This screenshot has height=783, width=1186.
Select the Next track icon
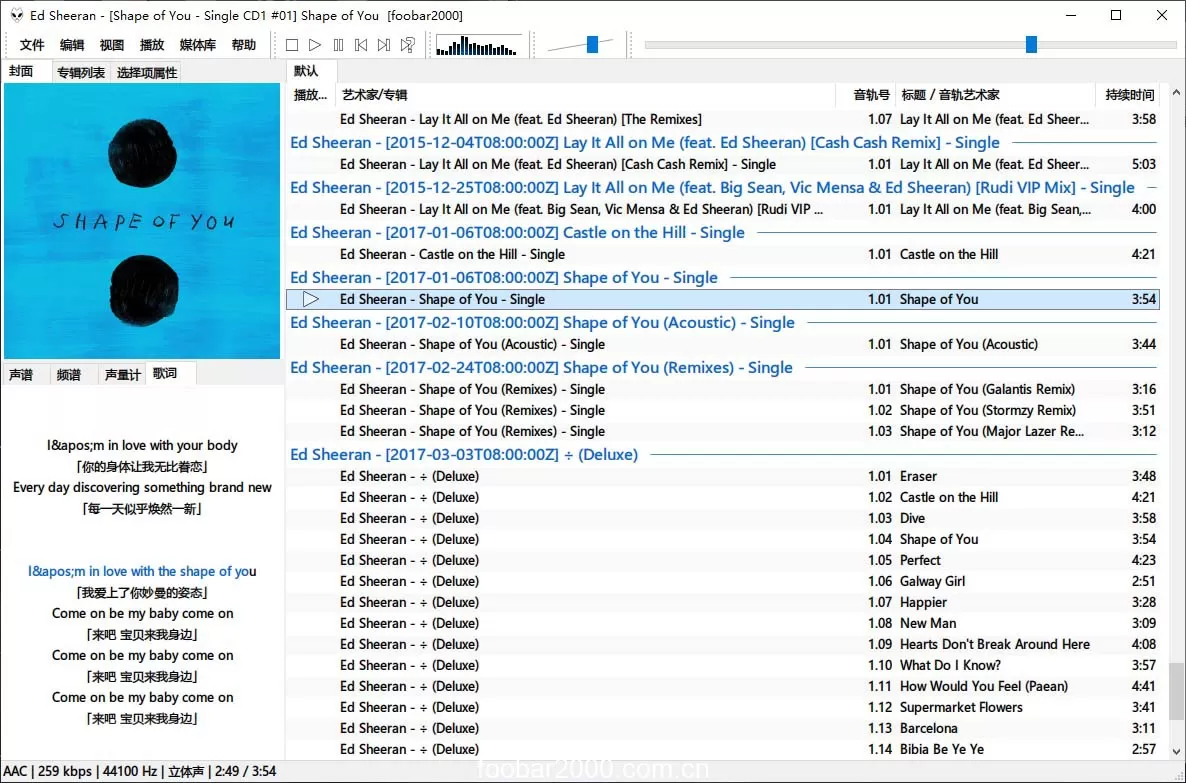(x=386, y=45)
